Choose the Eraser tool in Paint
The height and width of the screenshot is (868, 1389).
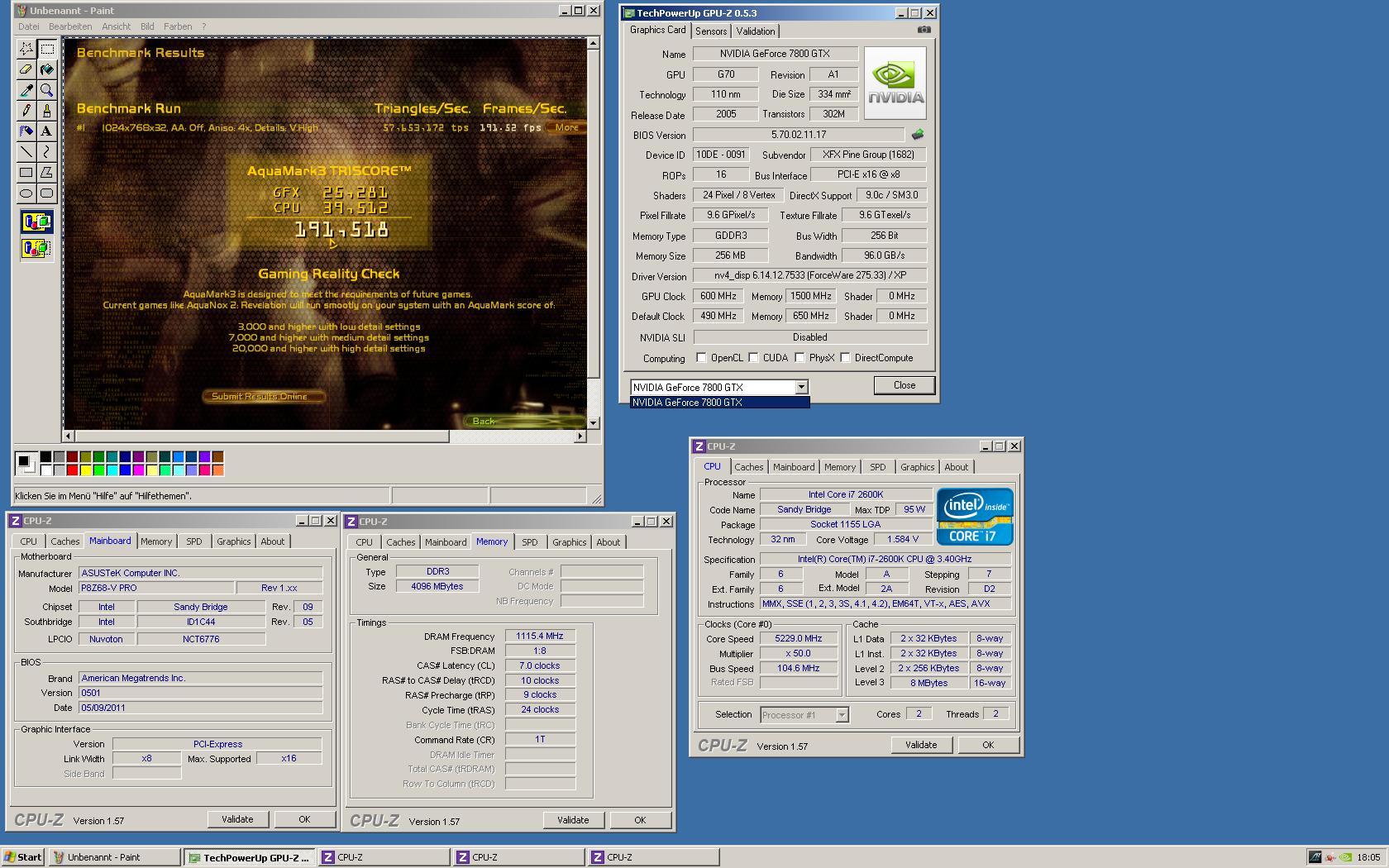26,69
